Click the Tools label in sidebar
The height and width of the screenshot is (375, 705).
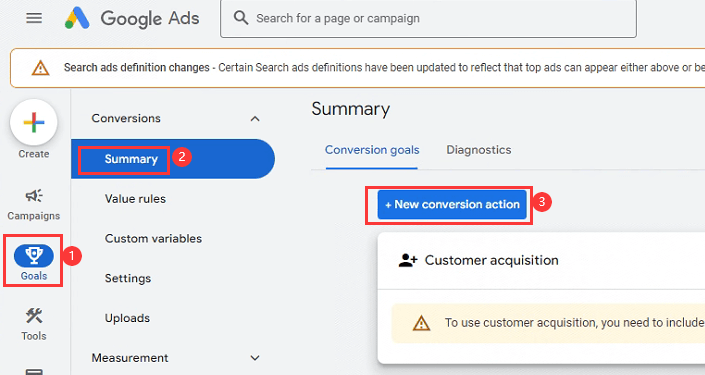pyautogui.click(x=34, y=336)
